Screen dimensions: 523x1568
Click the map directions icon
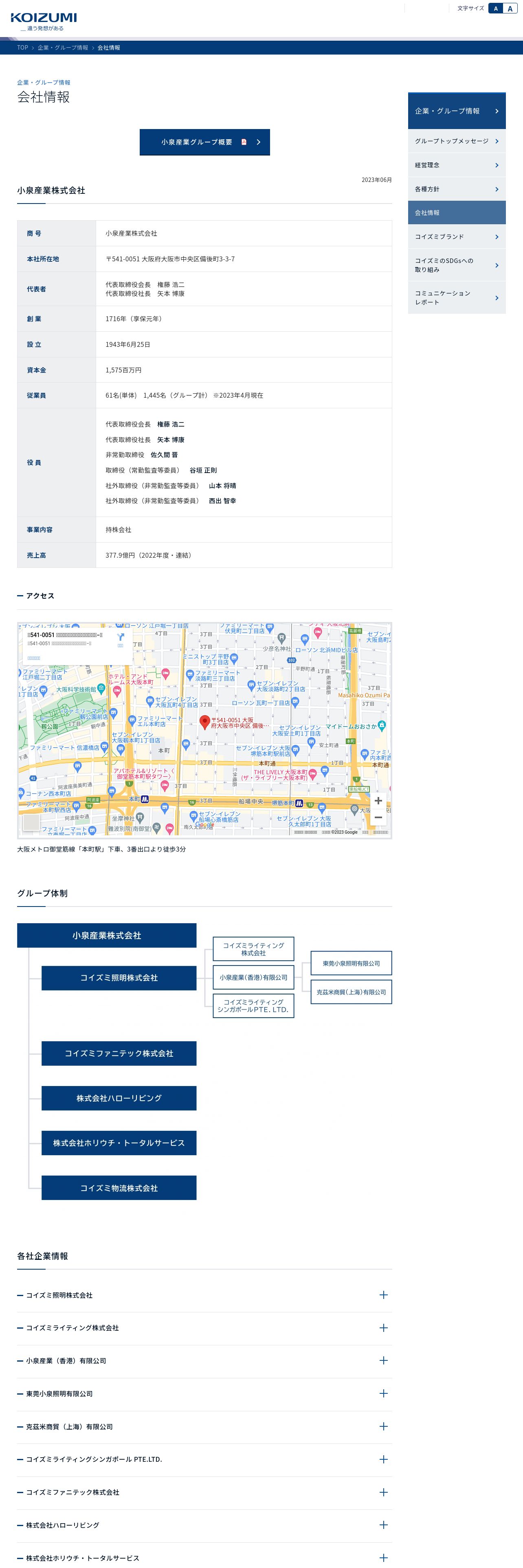[x=120, y=637]
